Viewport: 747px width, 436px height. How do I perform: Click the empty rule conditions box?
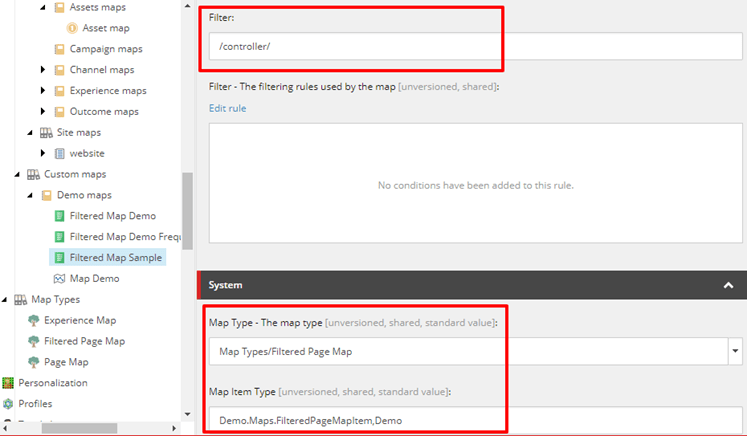tap(475, 183)
